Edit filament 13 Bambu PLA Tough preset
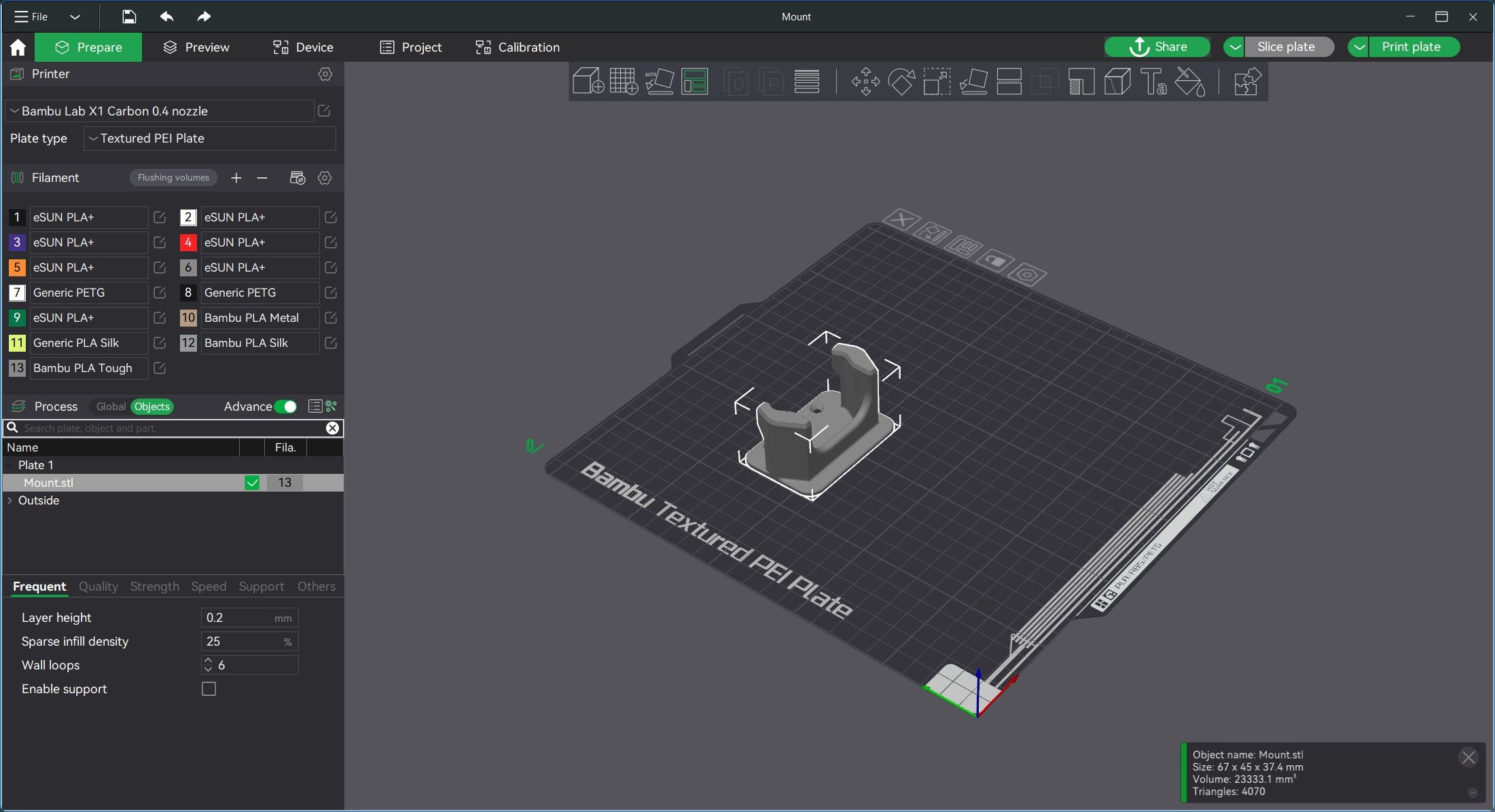Viewport: 1495px width, 812px height. click(160, 368)
